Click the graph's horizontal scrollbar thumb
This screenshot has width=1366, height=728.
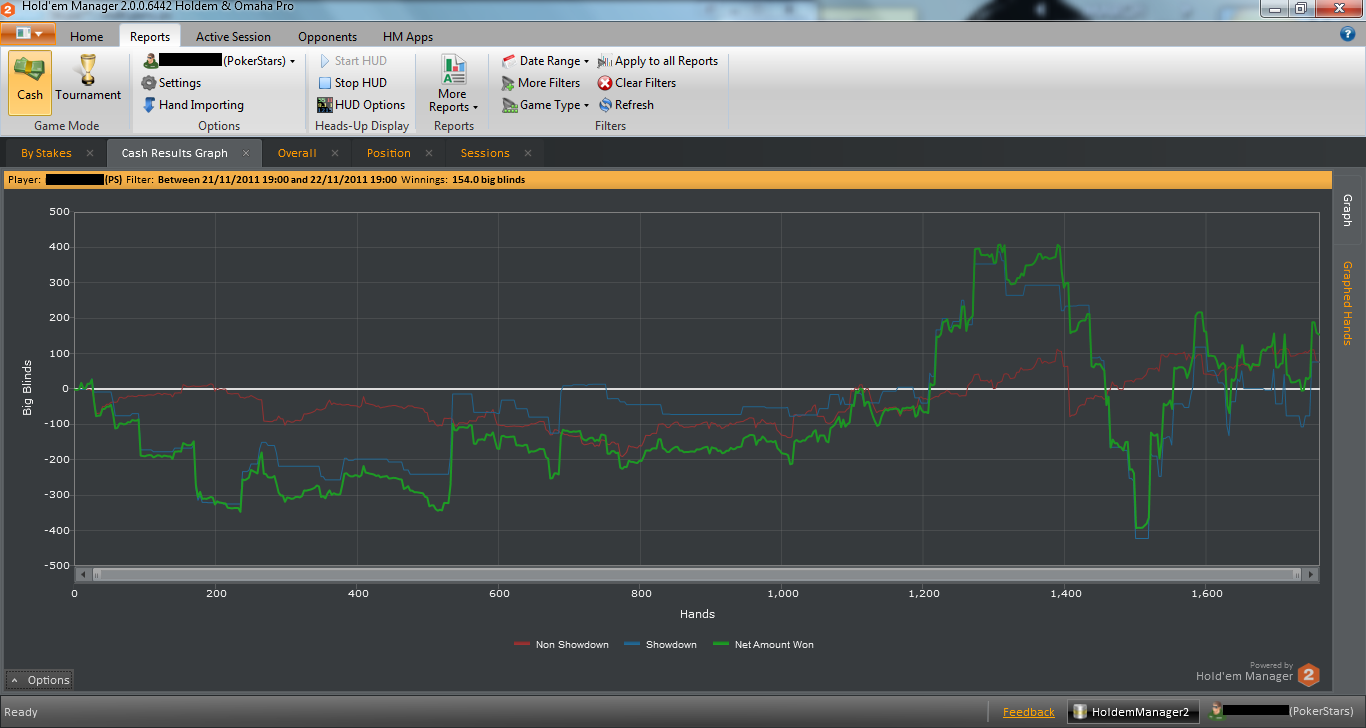(697, 575)
